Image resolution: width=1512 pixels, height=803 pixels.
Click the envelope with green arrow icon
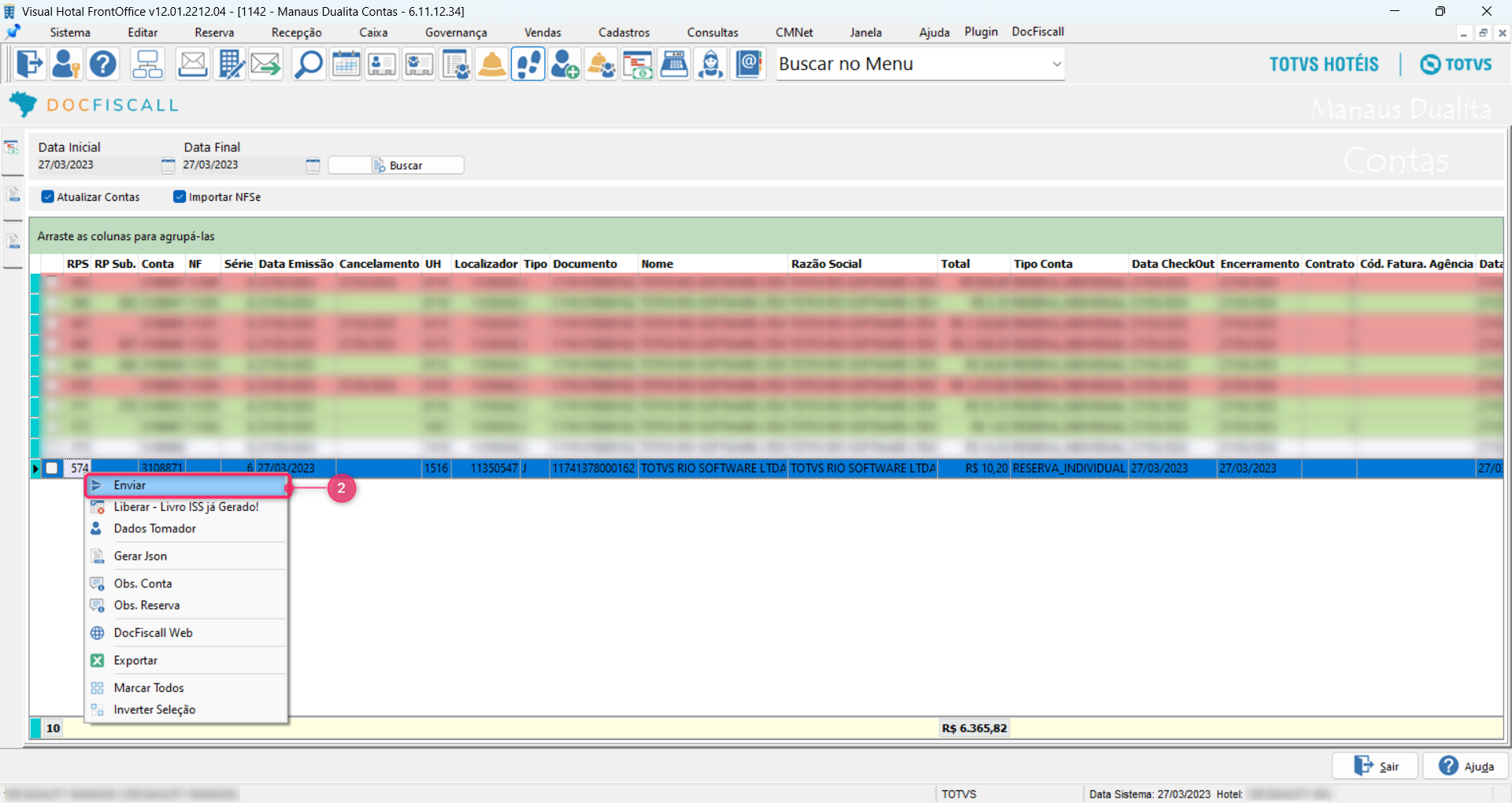(x=266, y=64)
